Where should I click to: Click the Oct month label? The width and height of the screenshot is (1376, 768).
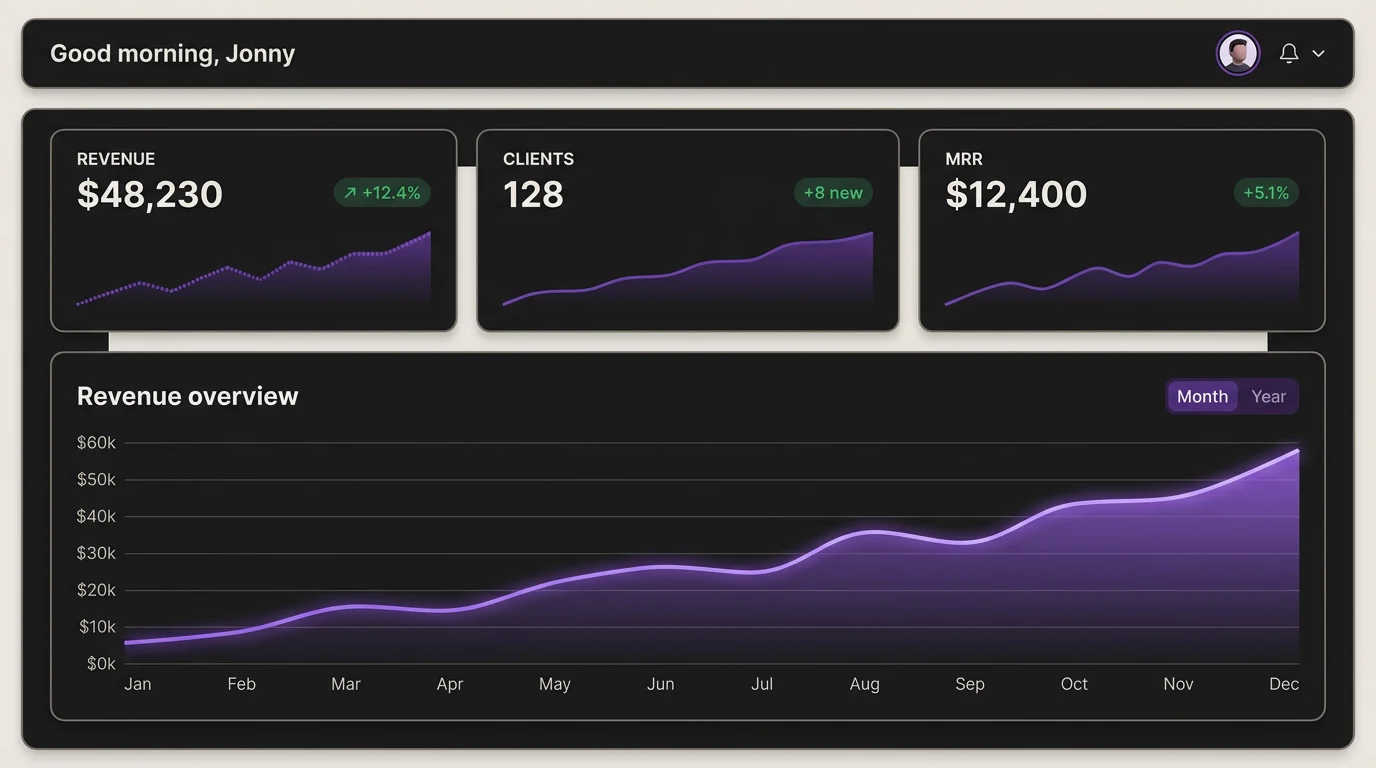(x=1074, y=684)
